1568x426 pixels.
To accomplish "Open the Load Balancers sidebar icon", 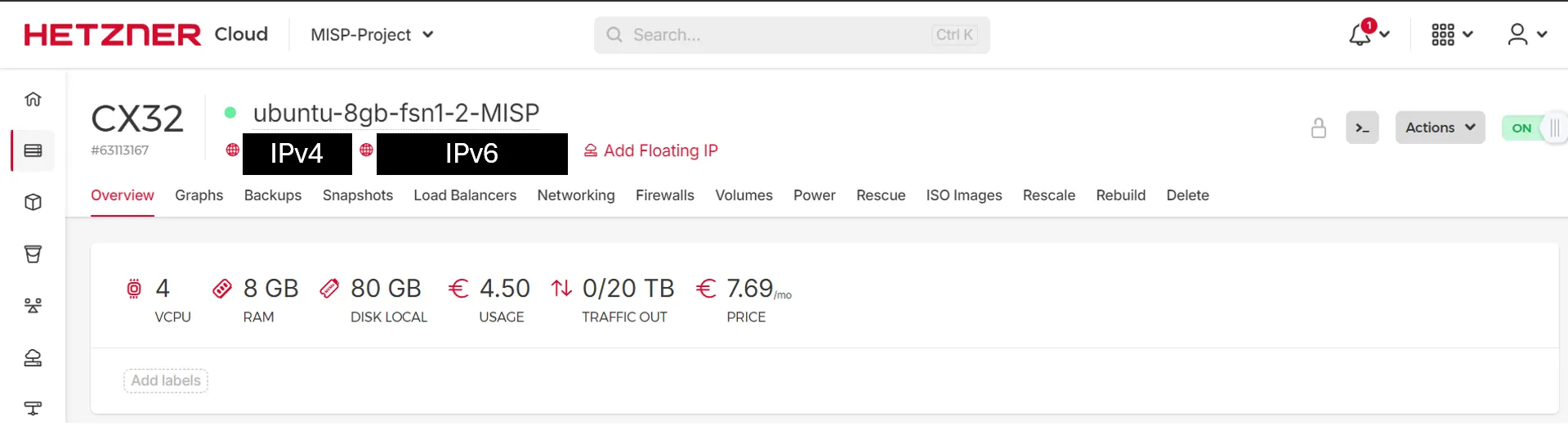I will click(33, 306).
